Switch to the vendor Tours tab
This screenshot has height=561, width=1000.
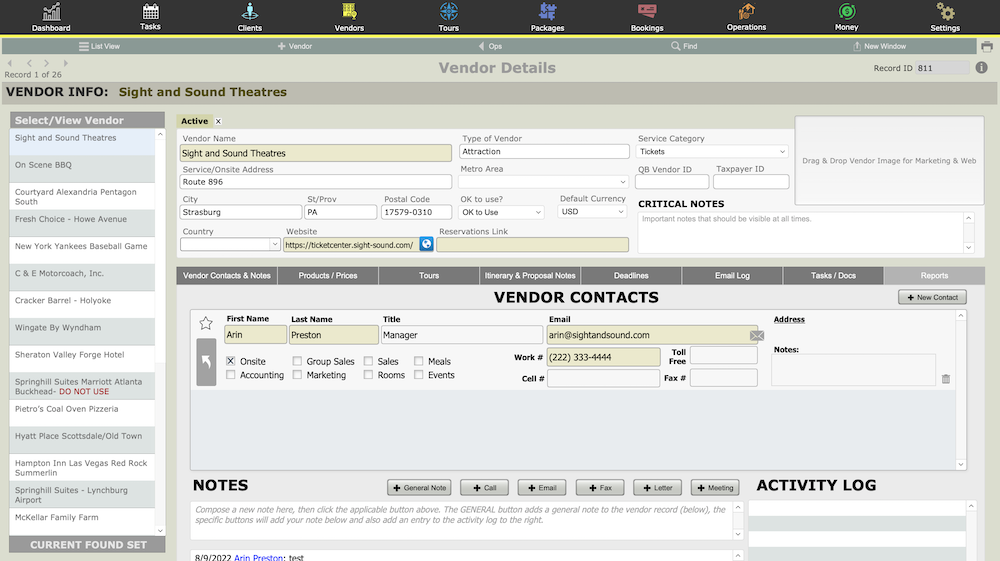tap(429, 275)
